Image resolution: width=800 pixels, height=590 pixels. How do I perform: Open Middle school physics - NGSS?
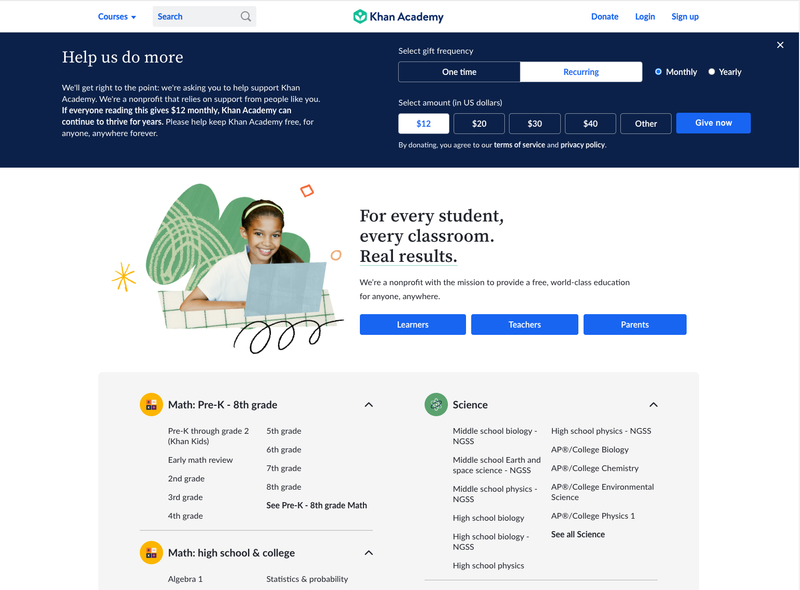494,494
